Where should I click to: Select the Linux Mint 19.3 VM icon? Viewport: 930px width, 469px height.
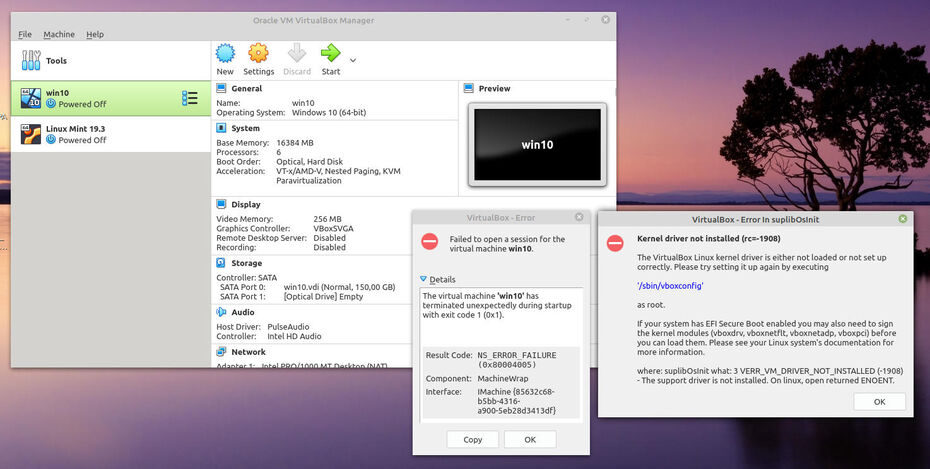31,134
